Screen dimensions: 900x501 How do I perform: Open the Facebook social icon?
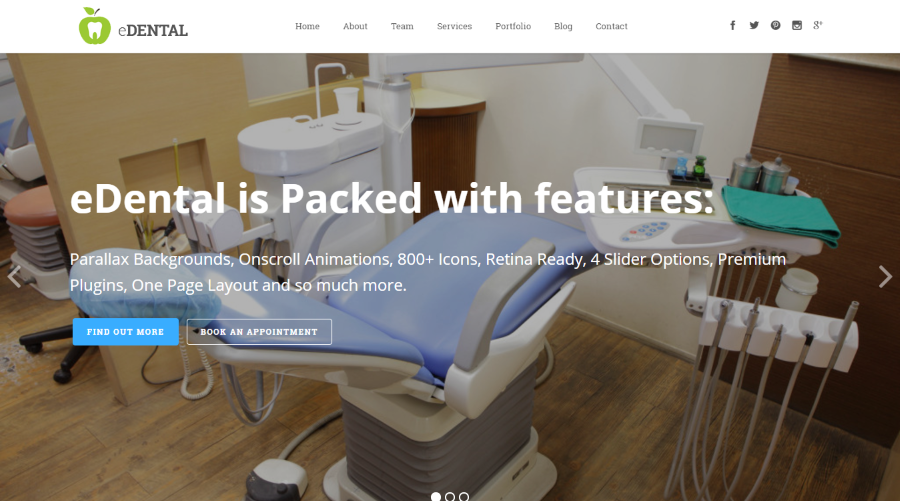coord(732,25)
